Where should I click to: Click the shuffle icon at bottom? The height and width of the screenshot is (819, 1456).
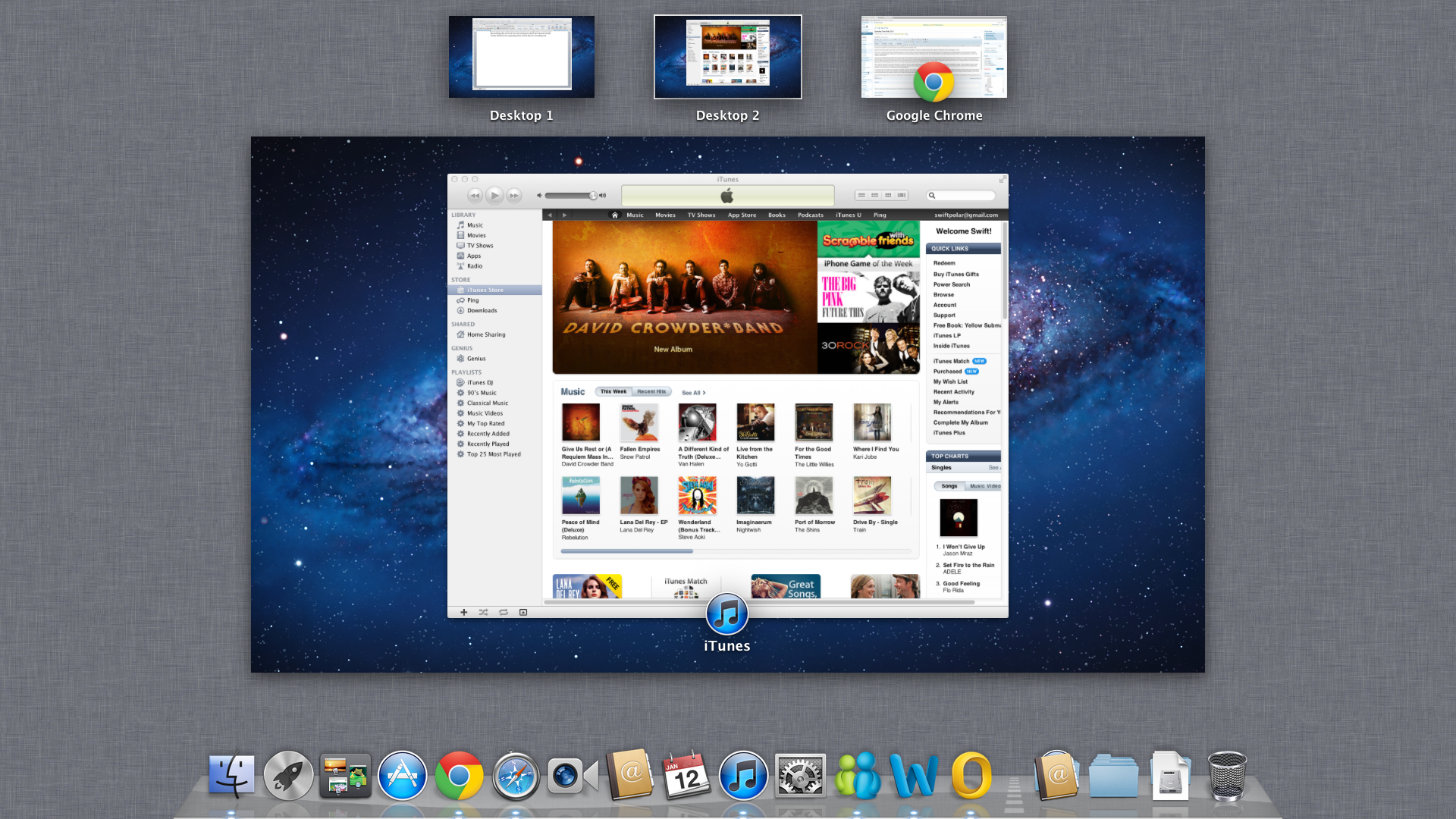(x=483, y=612)
